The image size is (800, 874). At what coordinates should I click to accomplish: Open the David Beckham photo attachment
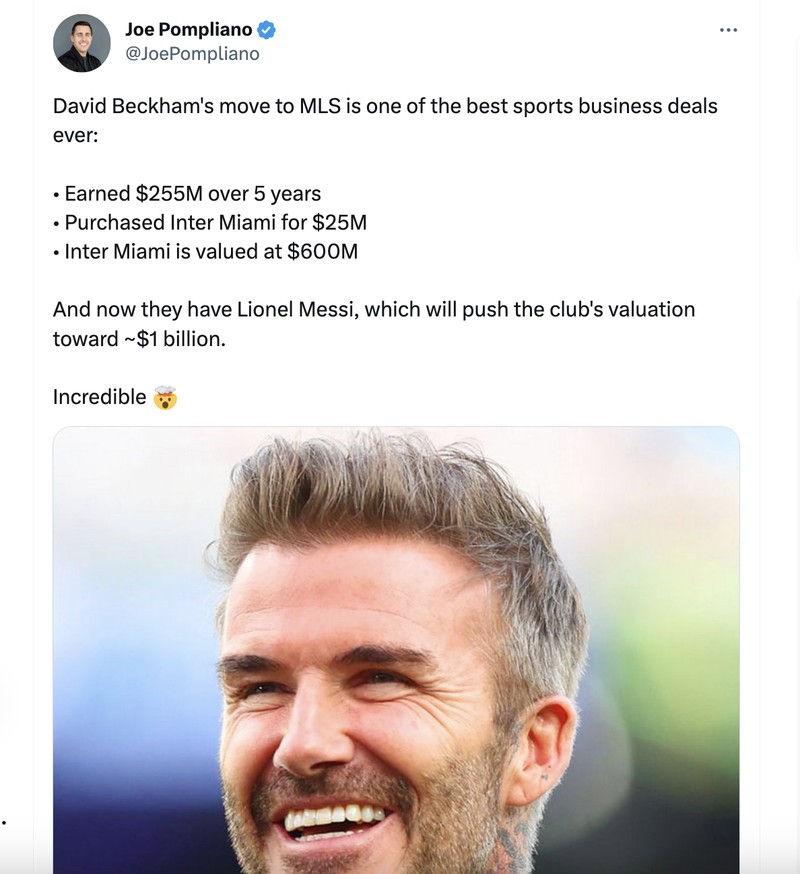pyautogui.click(x=398, y=650)
